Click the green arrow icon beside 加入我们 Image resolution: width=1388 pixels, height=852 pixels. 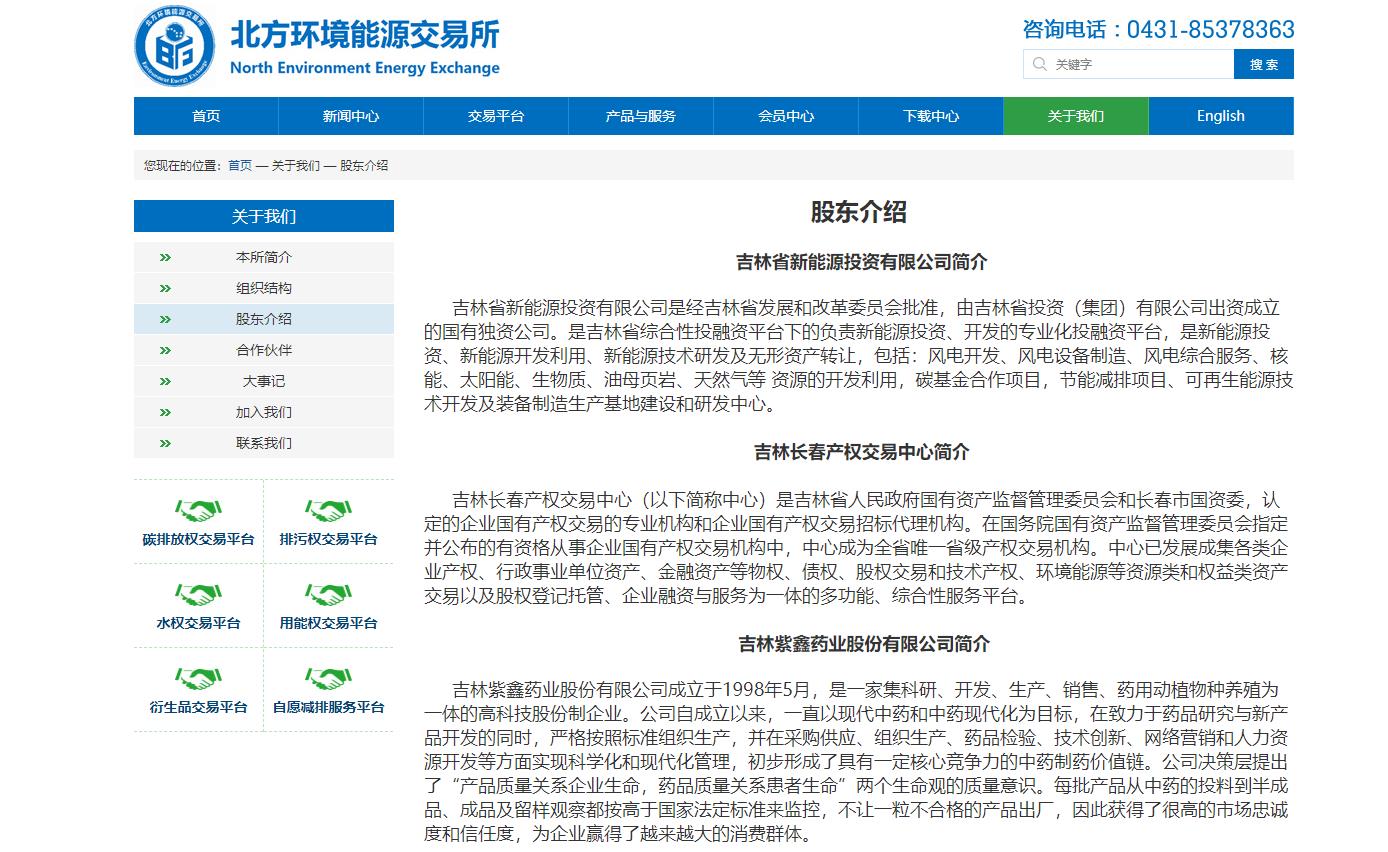coord(165,412)
